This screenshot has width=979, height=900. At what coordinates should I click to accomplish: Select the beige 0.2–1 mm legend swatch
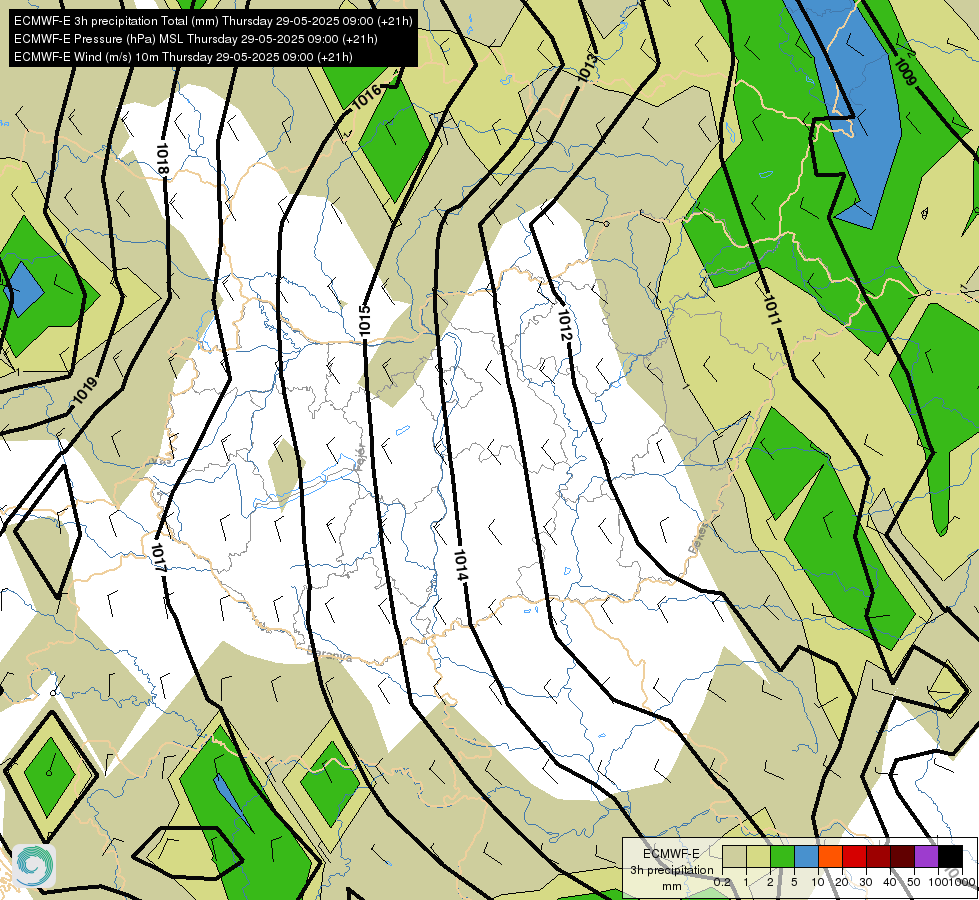734,856
